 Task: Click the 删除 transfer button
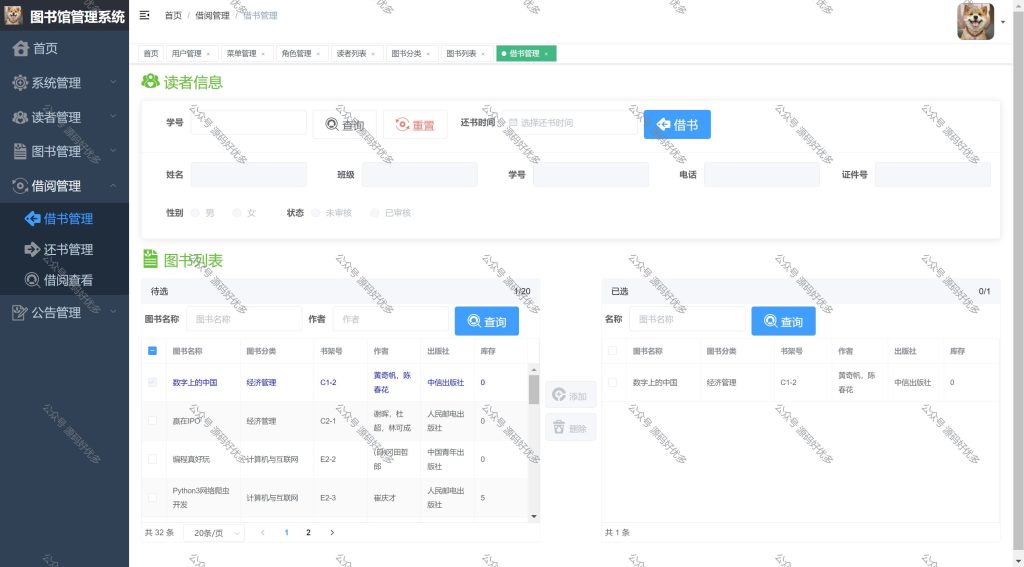tap(570, 428)
